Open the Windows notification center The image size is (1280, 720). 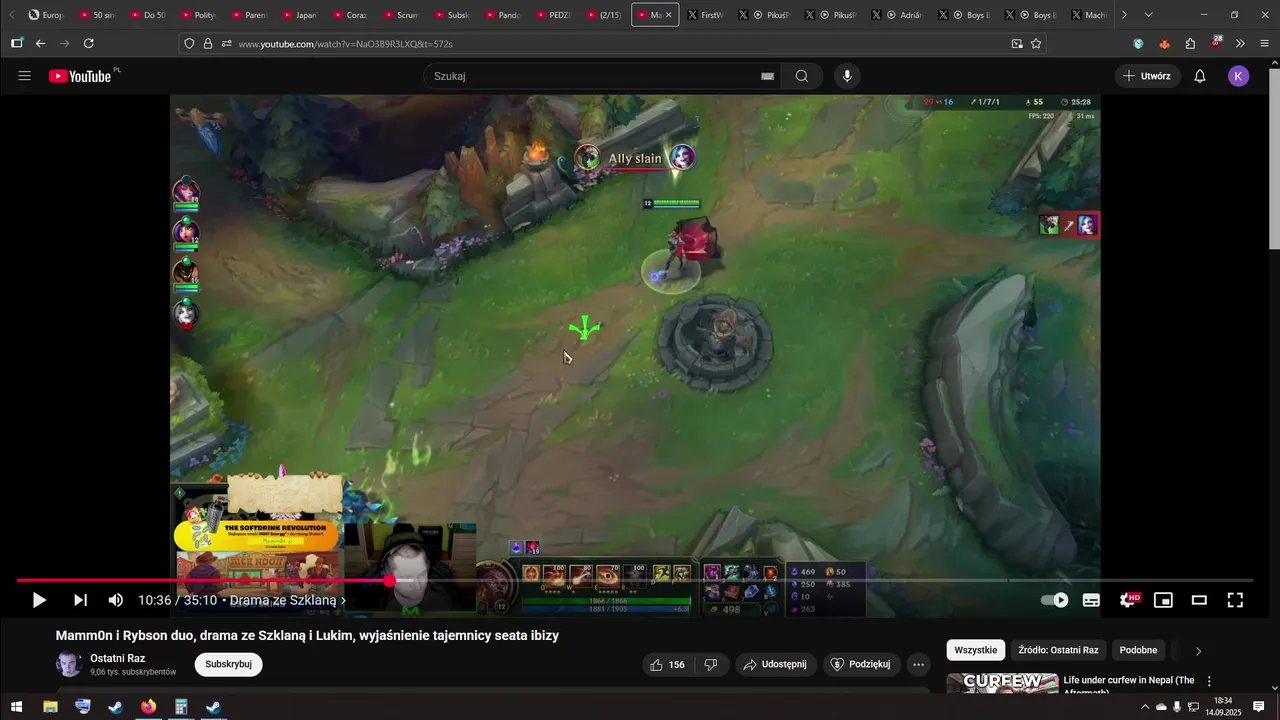pyautogui.click(x=1259, y=707)
